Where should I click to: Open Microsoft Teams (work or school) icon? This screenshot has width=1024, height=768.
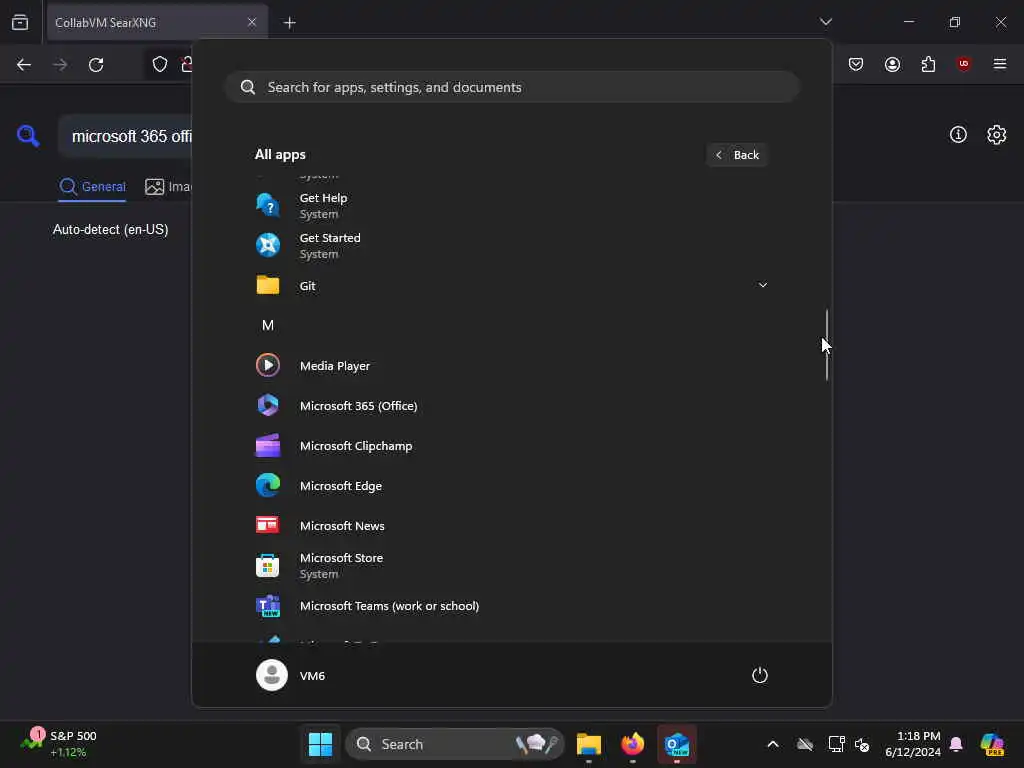pos(268,606)
